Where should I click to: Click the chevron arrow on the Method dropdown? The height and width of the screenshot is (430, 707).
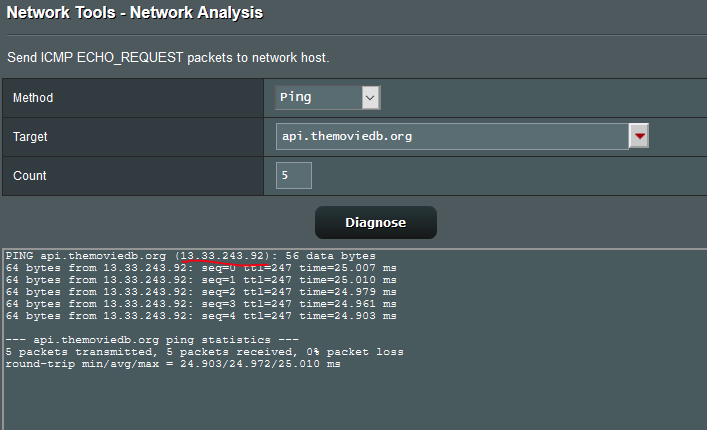point(370,97)
